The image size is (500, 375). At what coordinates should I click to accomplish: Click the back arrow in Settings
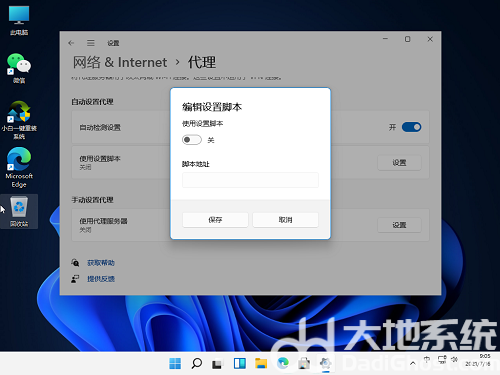[x=71, y=43]
